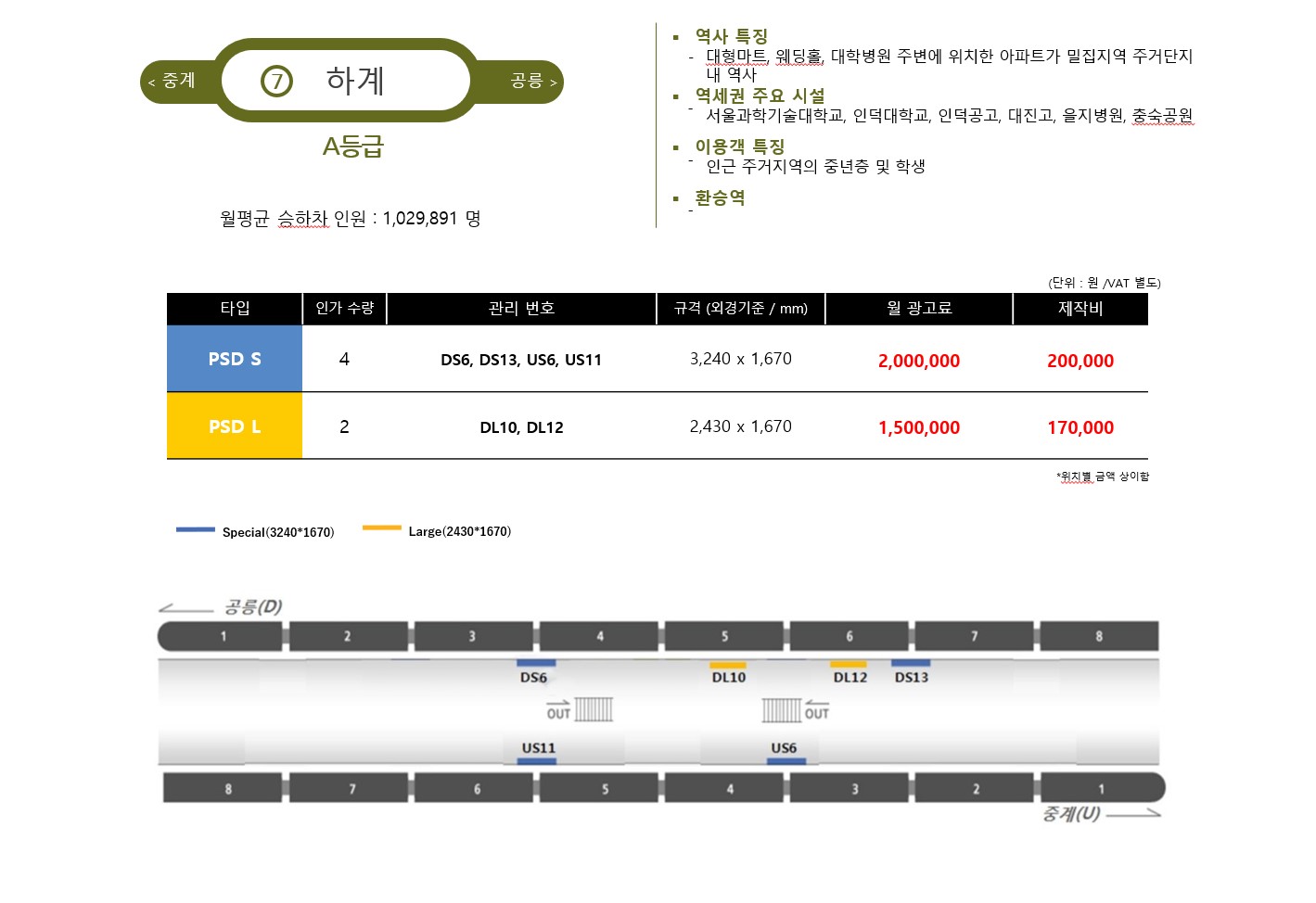Screen dimensions: 1316x903
Task: Click the 2,000,000 monthly fee
Action: coord(919,361)
